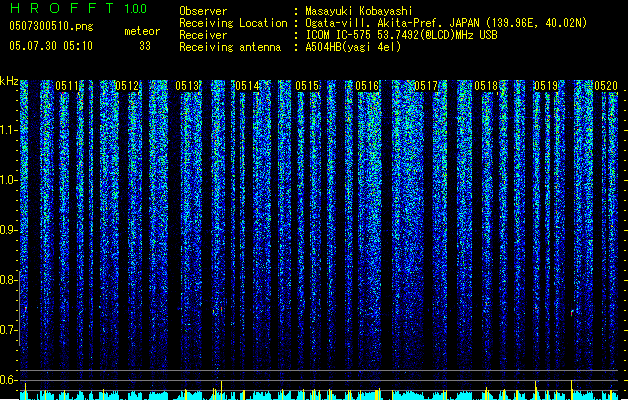Screen dimensions: 629x400
Task: Click the 1.0 kHz axis tick label
Action: coord(8,180)
